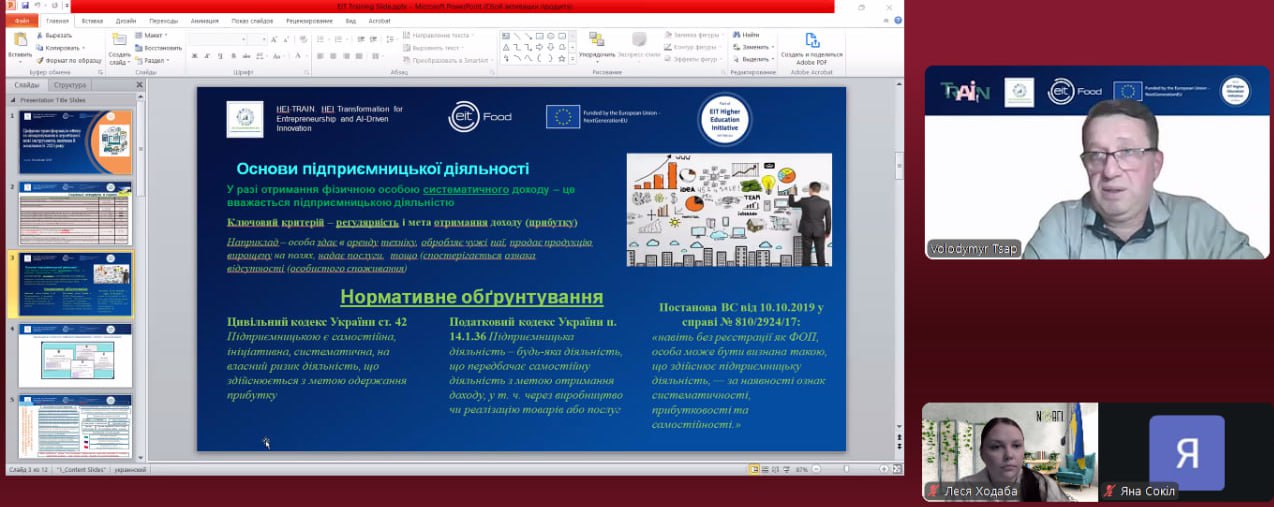
Task: Select the star shape in shapes gallery
Action: coord(562,59)
